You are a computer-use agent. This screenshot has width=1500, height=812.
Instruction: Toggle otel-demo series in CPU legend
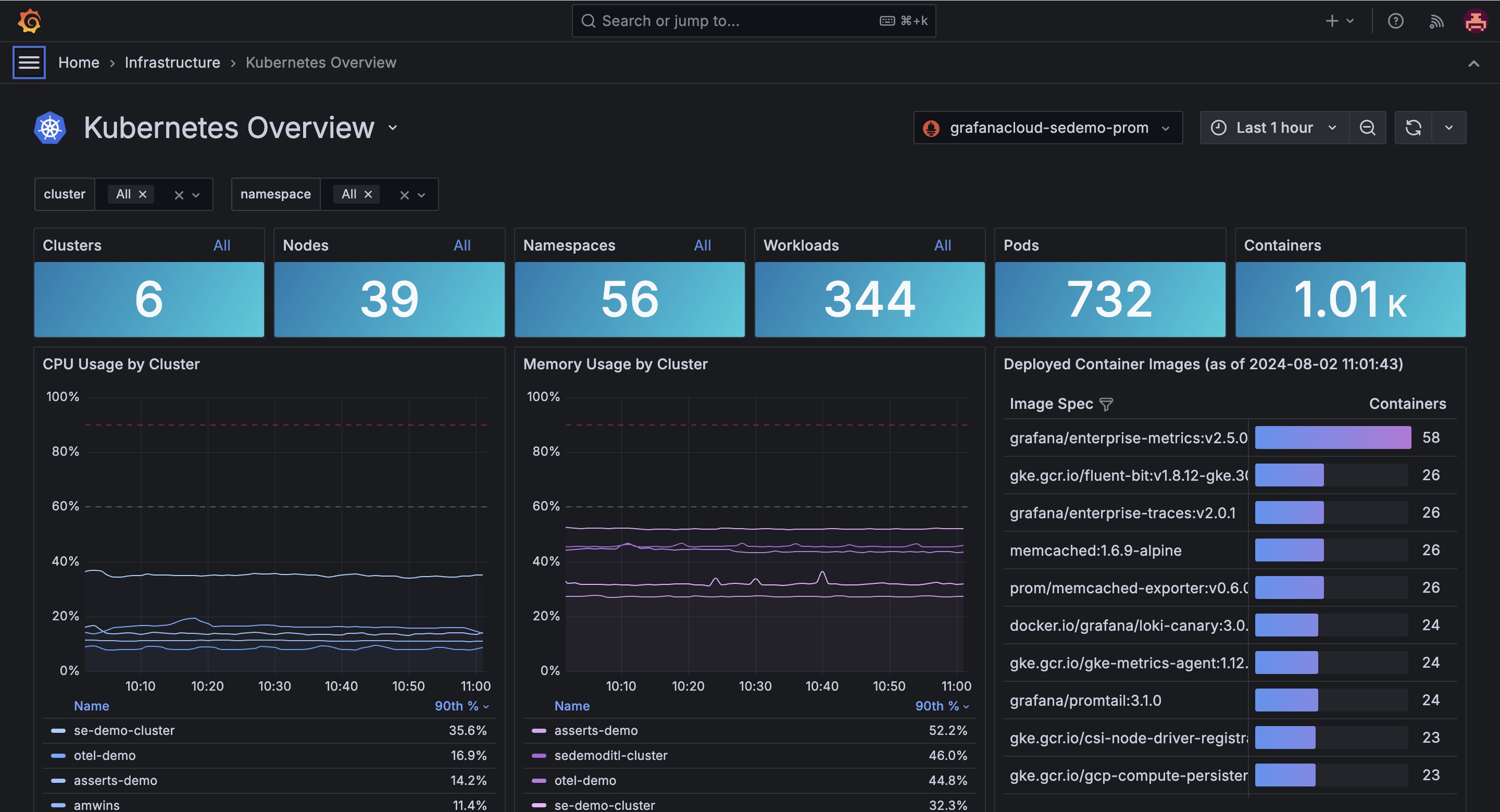tap(105, 755)
